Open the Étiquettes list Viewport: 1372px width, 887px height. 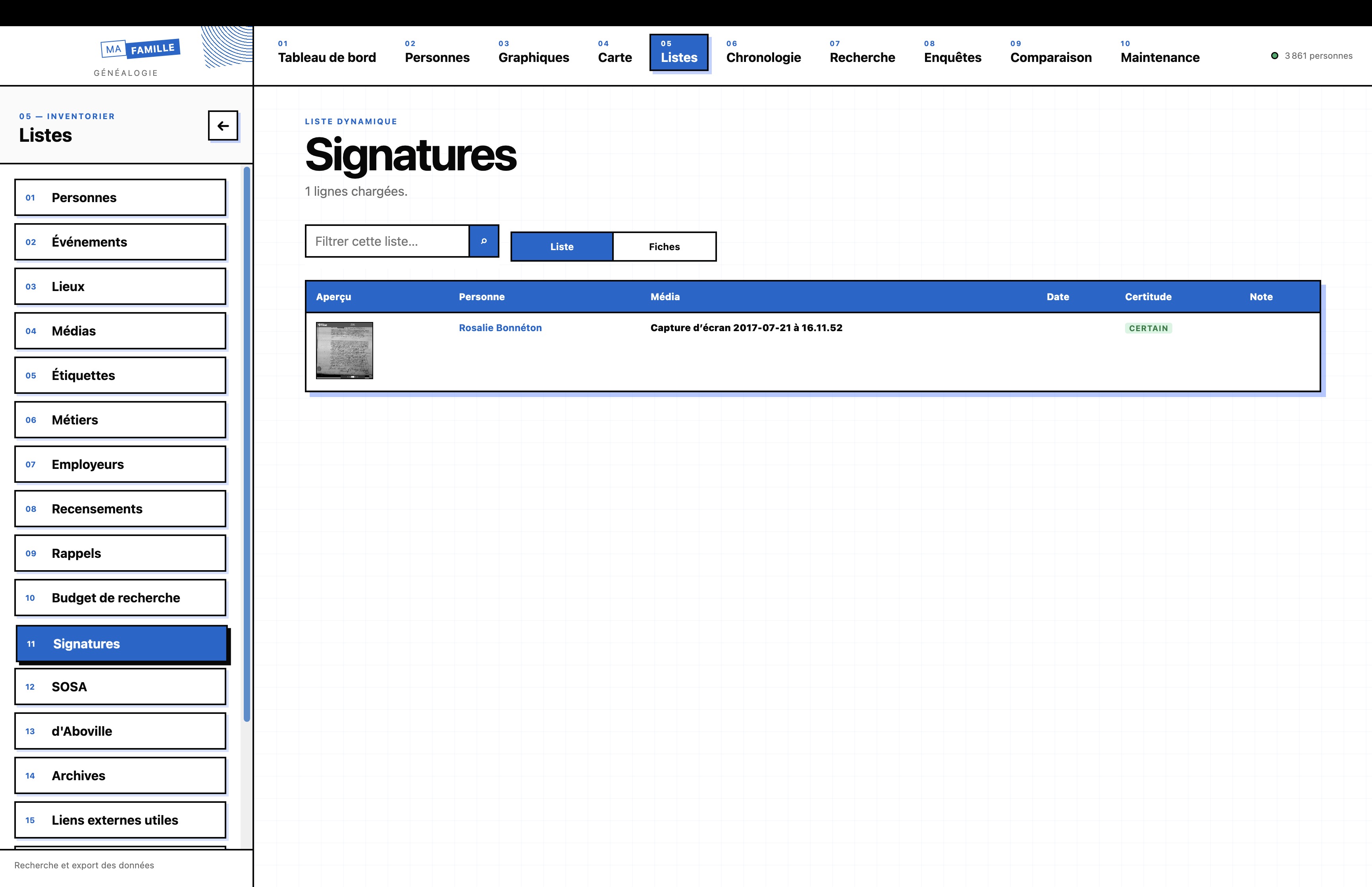(120, 375)
